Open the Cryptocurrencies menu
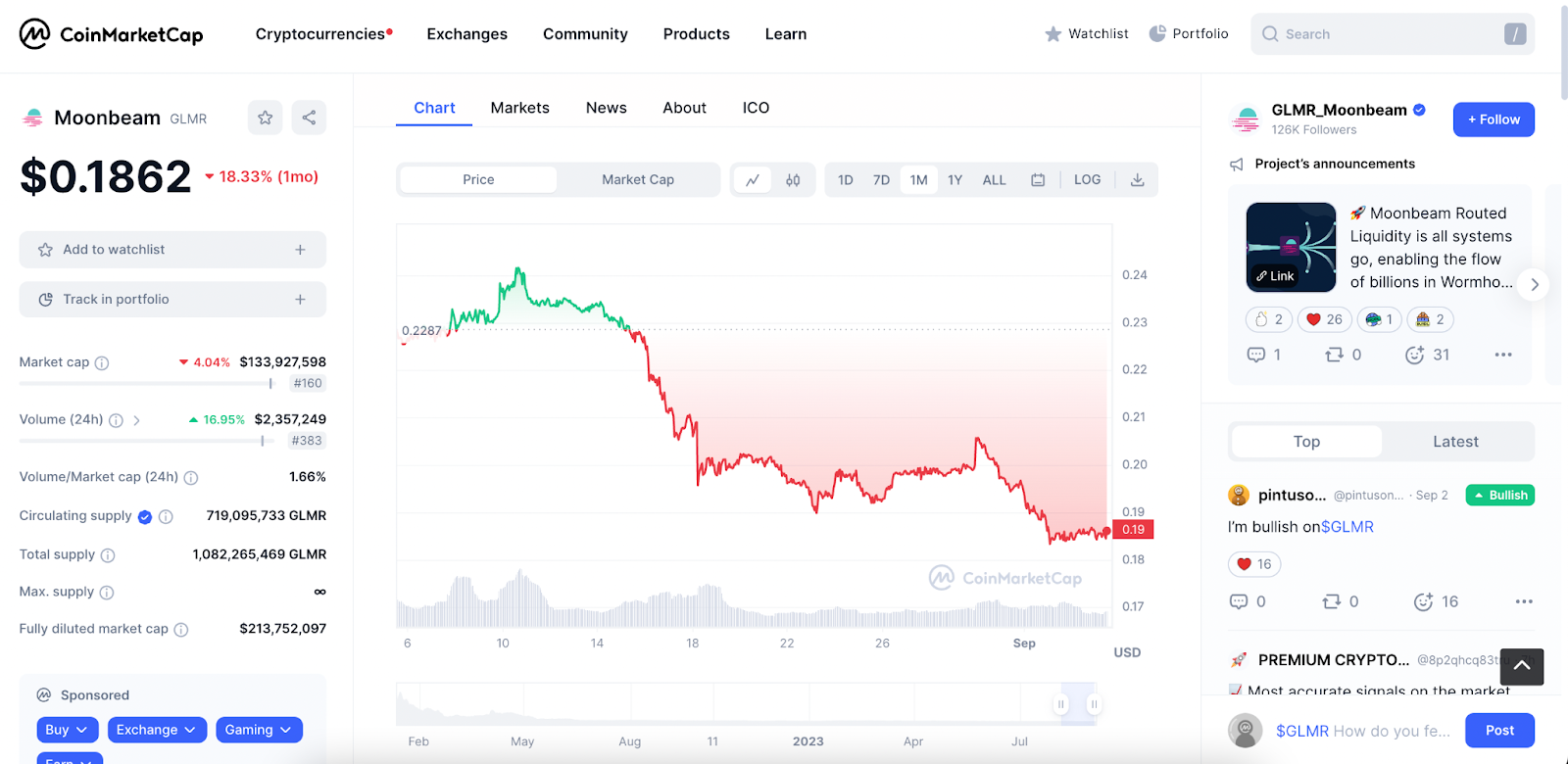The image size is (1568, 764). (321, 34)
